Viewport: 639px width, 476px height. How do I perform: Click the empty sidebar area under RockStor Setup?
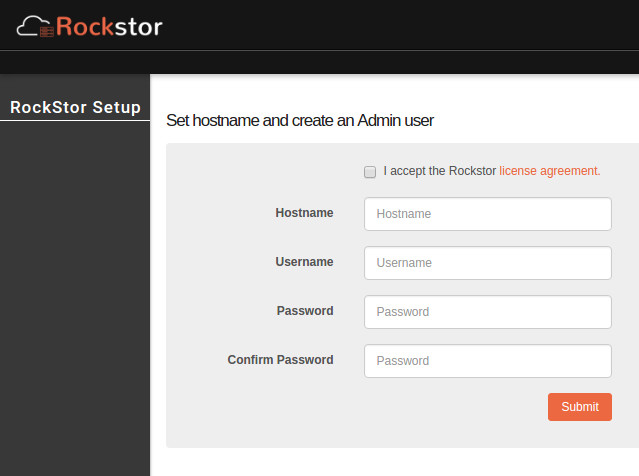click(x=75, y=298)
